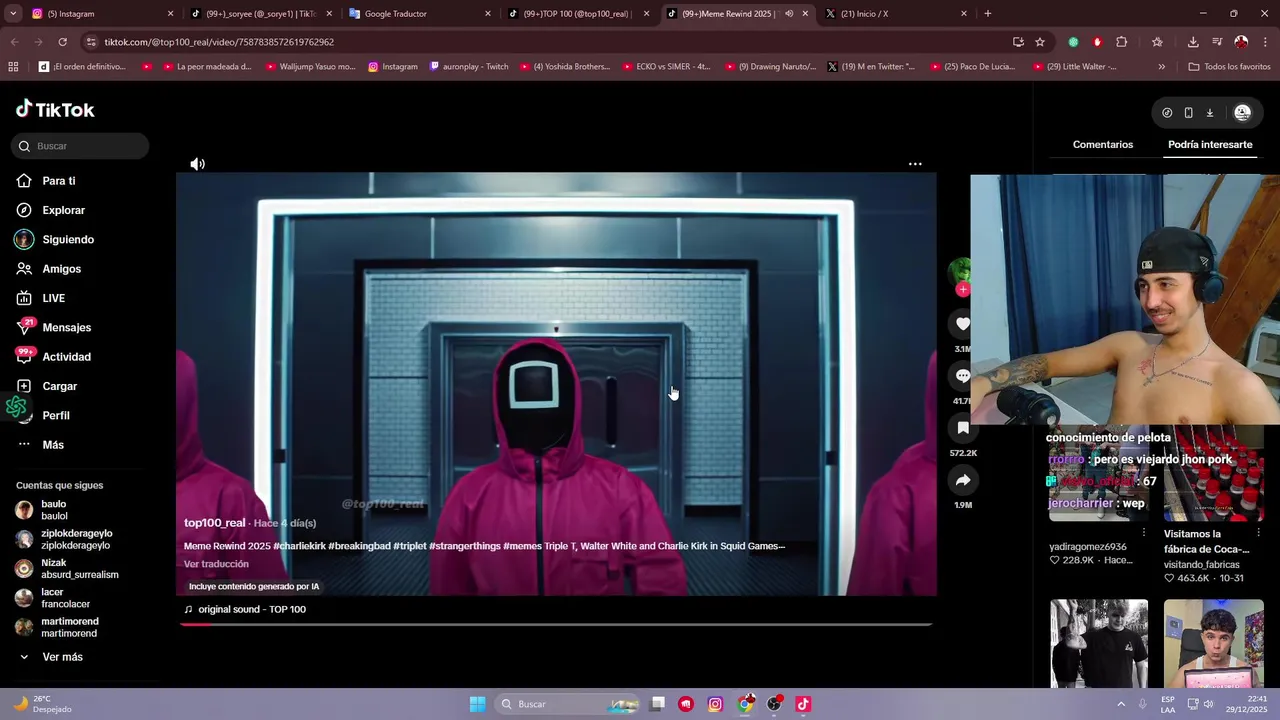Open TikTok profile avatar top right
Viewport: 1280px width, 720px height.
pyautogui.click(x=1242, y=113)
